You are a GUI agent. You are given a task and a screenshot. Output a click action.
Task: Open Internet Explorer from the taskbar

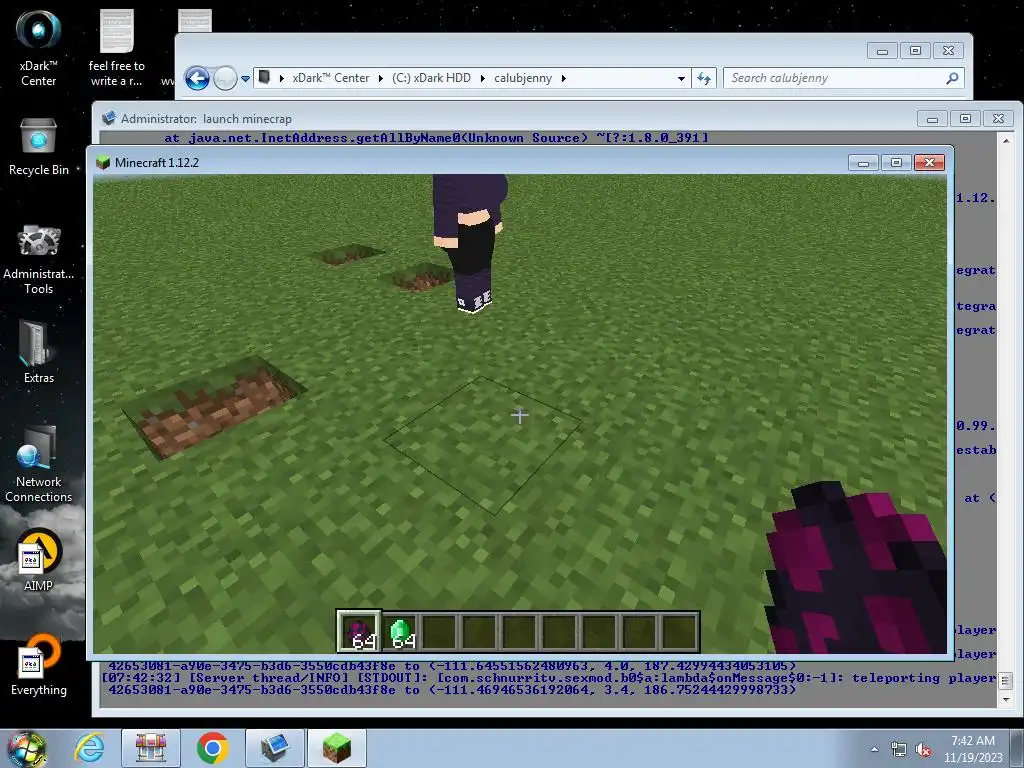(89, 748)
